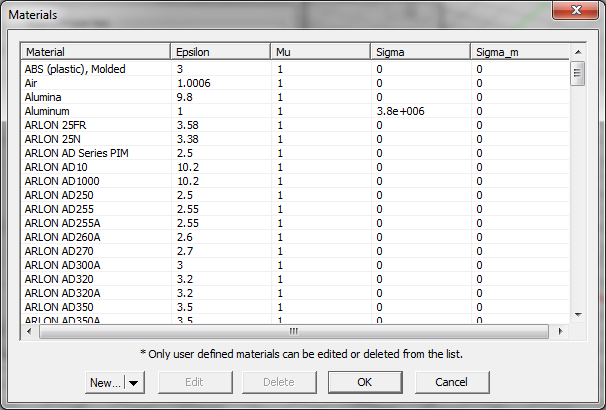Select the ARLON AD320 row

pos(295,279)
